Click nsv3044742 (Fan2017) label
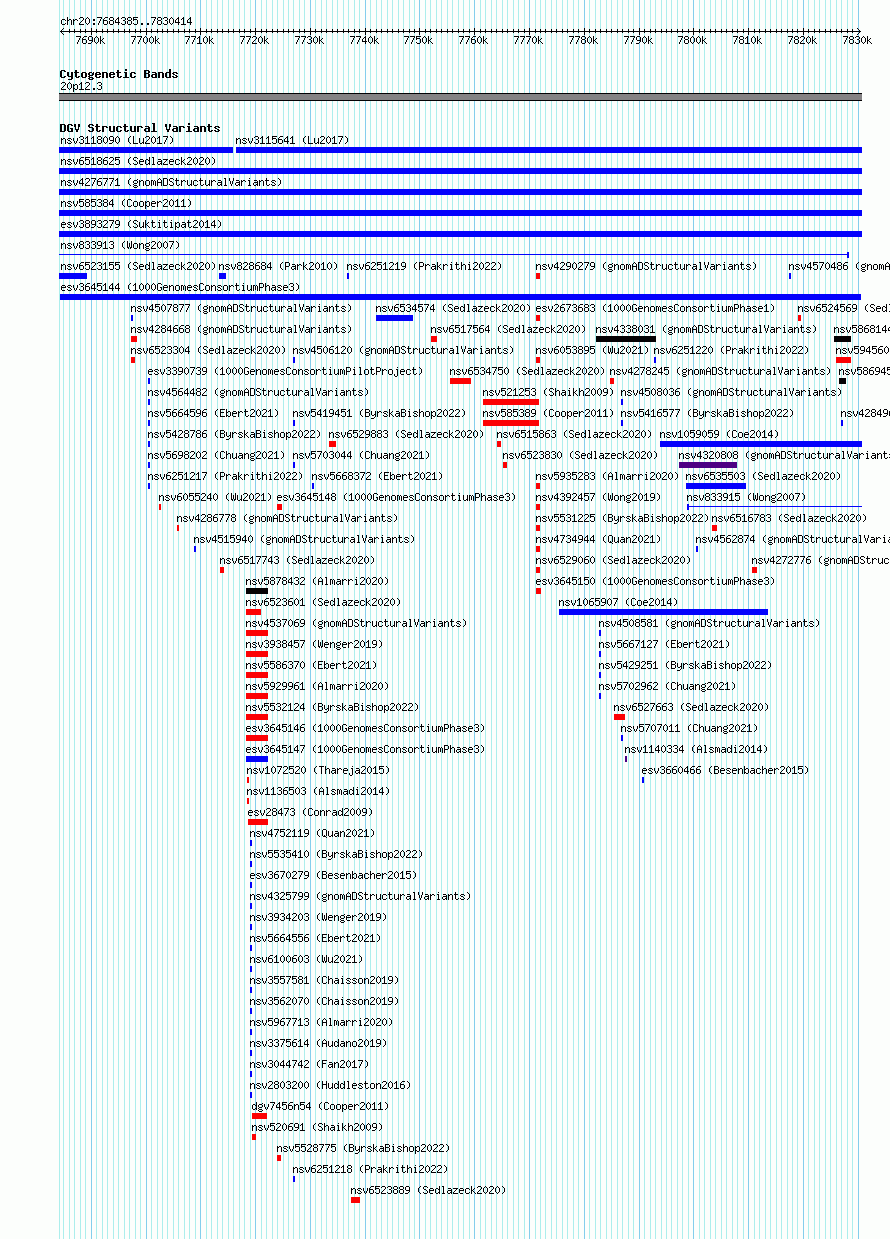The width and height of the screenshot is (890, 1239). pyautogui.click(x=310, y=1064)
